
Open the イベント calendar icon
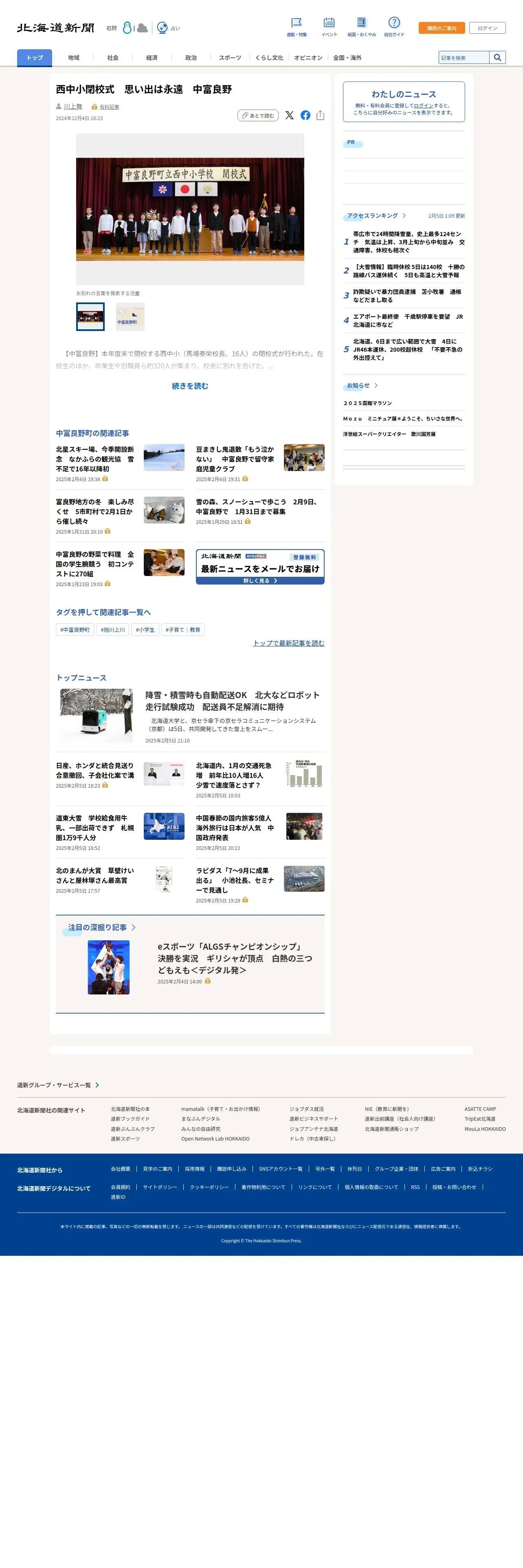click(329, 23)
